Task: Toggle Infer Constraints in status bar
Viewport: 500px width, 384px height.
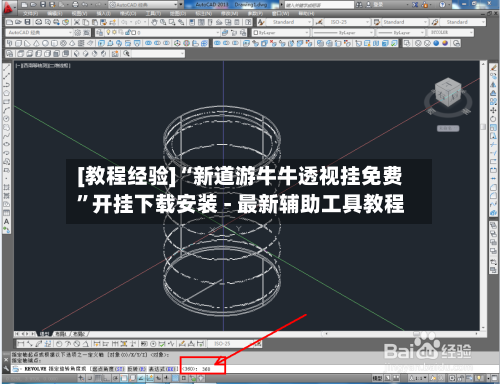Action: pos(81,378)
